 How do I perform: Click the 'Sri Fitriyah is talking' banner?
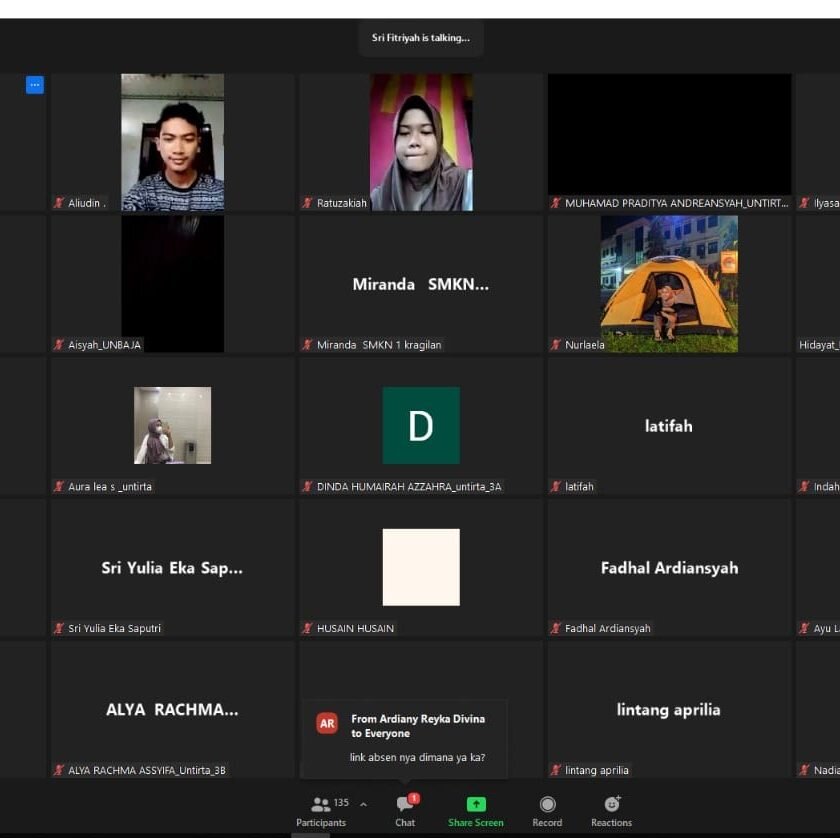point(421,38)
